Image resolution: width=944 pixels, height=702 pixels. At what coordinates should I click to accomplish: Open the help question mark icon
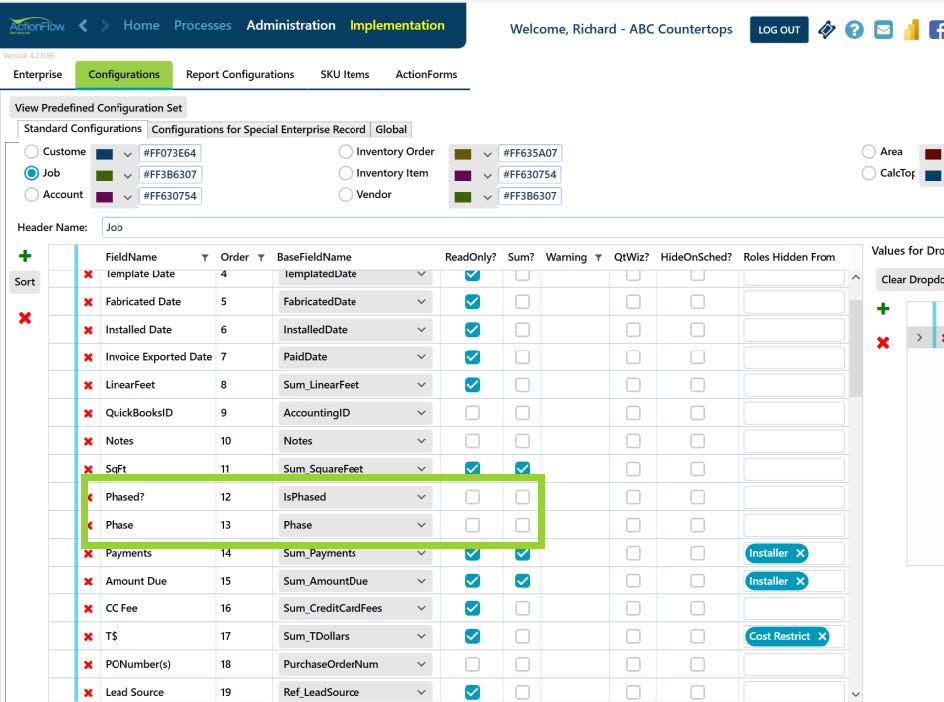854,30
